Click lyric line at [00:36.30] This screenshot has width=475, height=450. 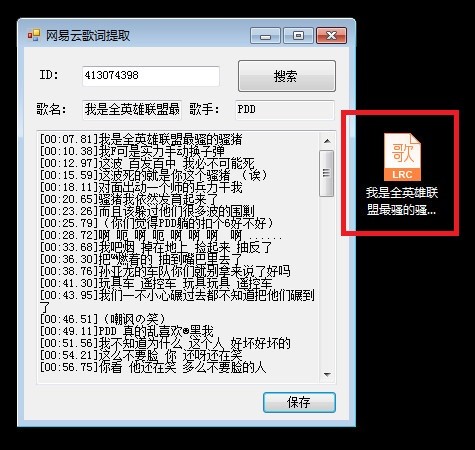pos(141,259)
